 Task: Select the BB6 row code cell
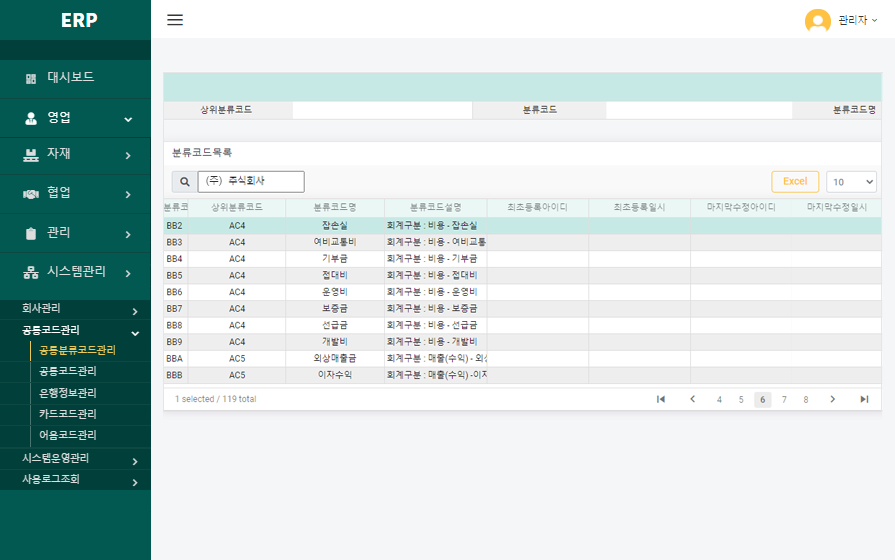[176, 292]
